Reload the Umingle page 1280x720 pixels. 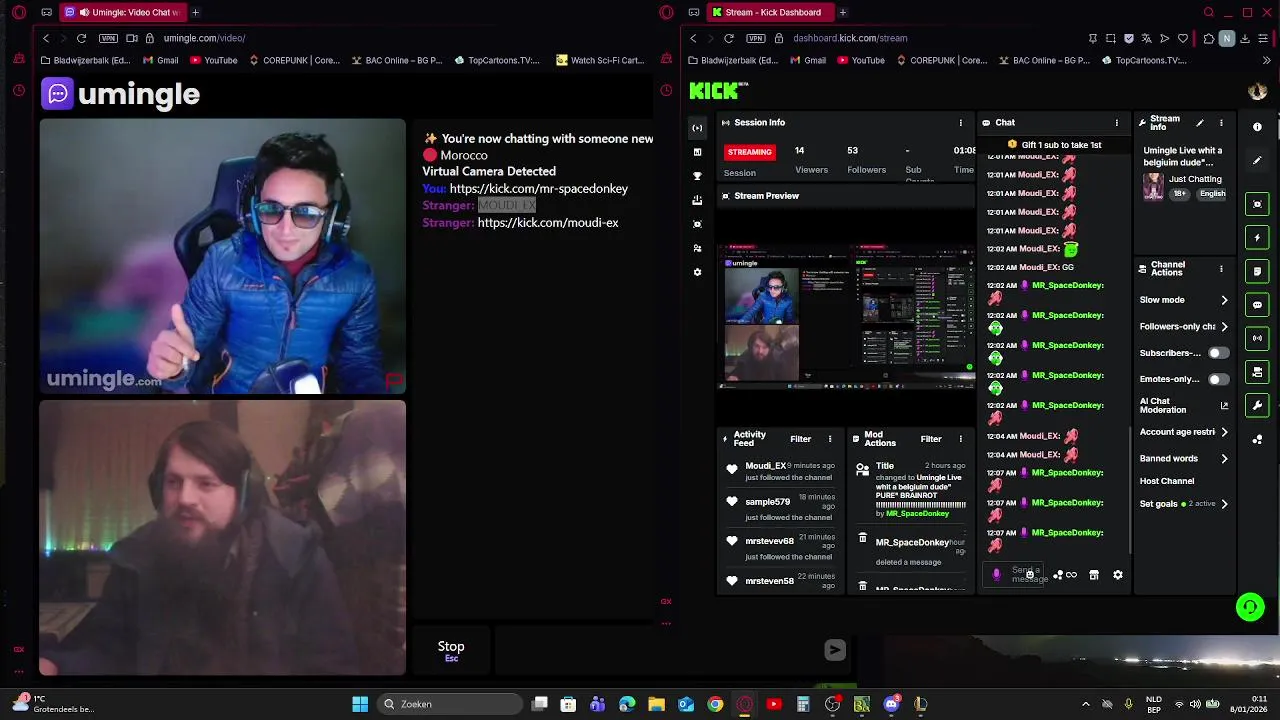(x=81, y=38)
